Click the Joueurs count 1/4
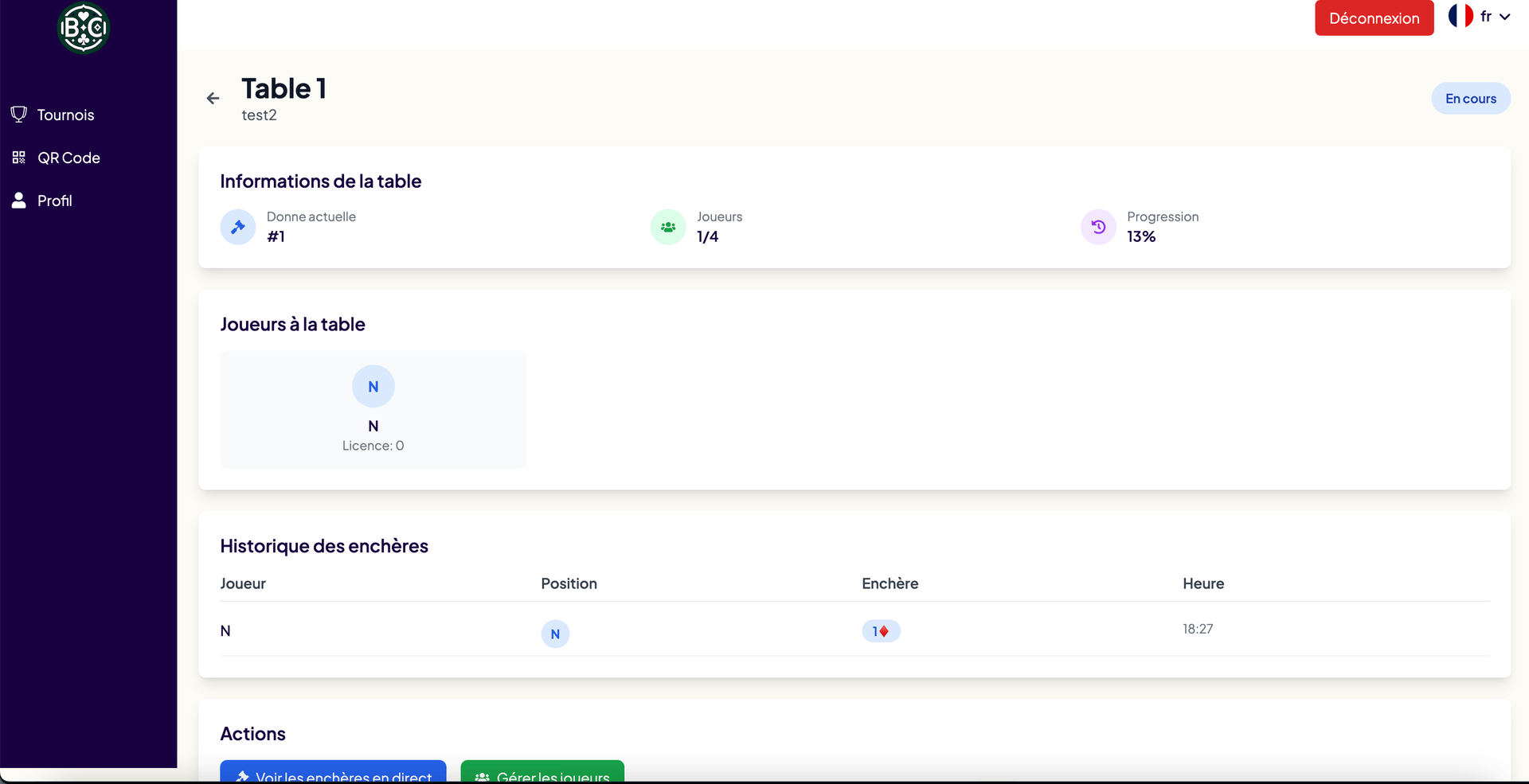This screenshot has width=1529, height=784. (707, 236)
